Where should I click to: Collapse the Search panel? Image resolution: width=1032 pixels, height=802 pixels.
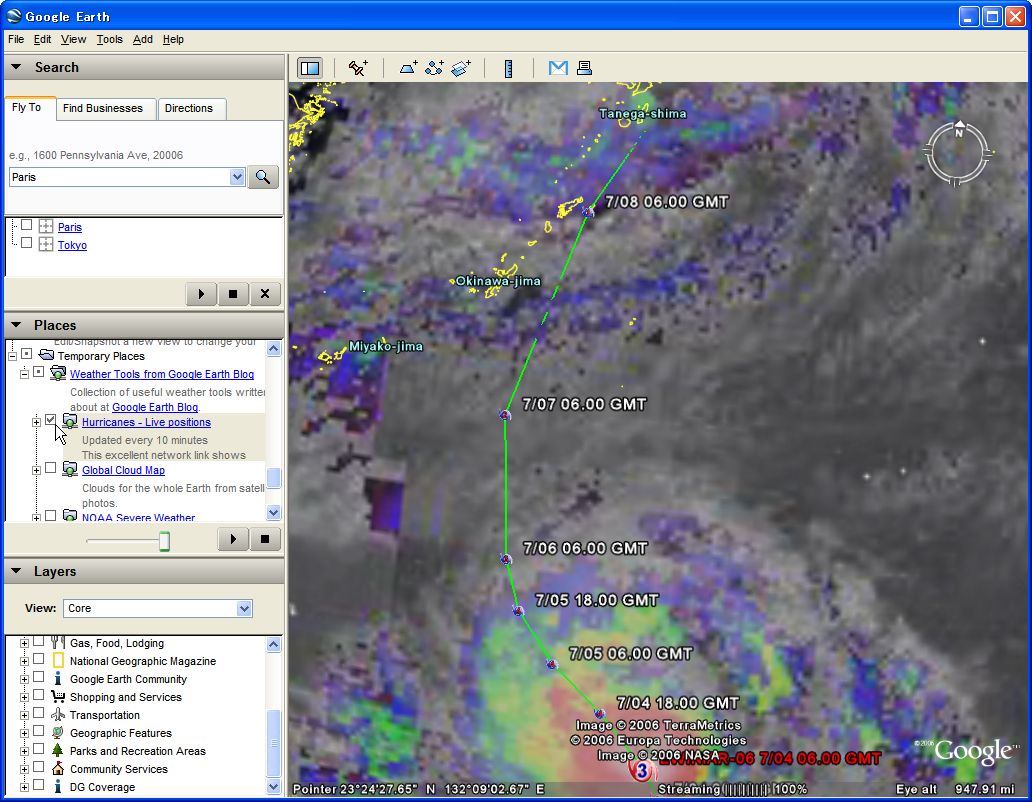click(16, 67)
